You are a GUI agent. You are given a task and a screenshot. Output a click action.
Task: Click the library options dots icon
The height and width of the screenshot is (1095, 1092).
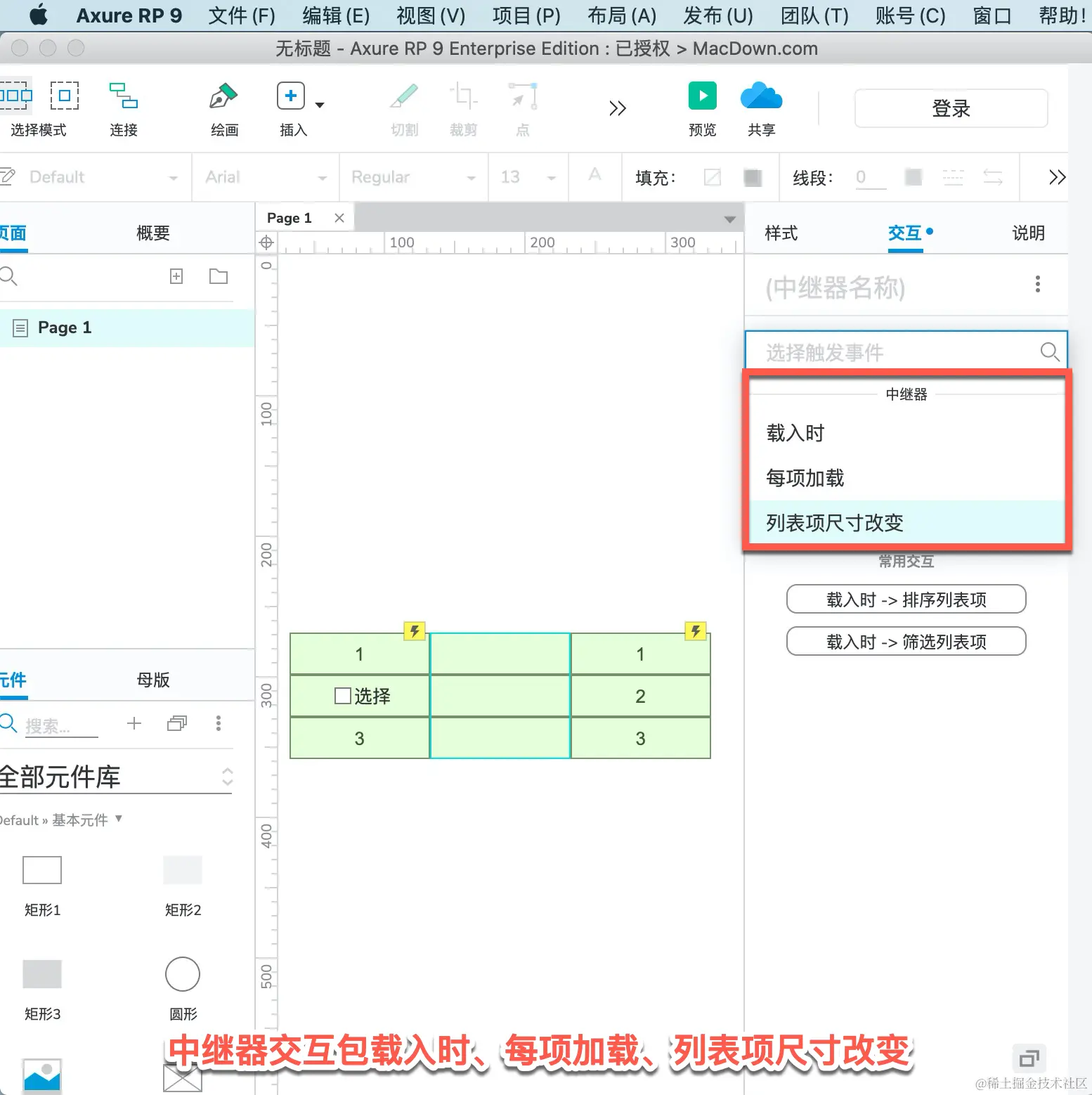(219, 723)
